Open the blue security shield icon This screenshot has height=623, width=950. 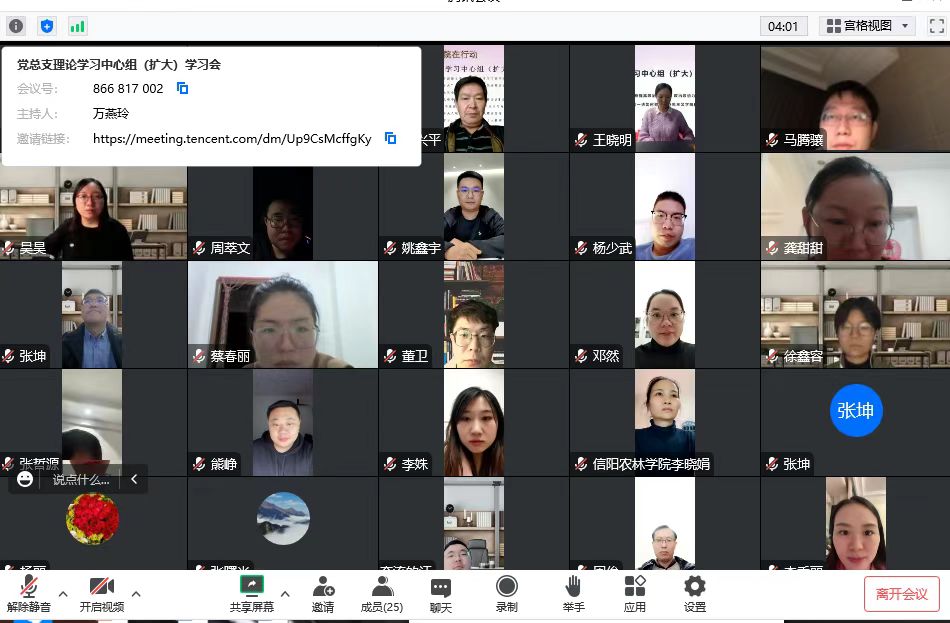(46, 26)
